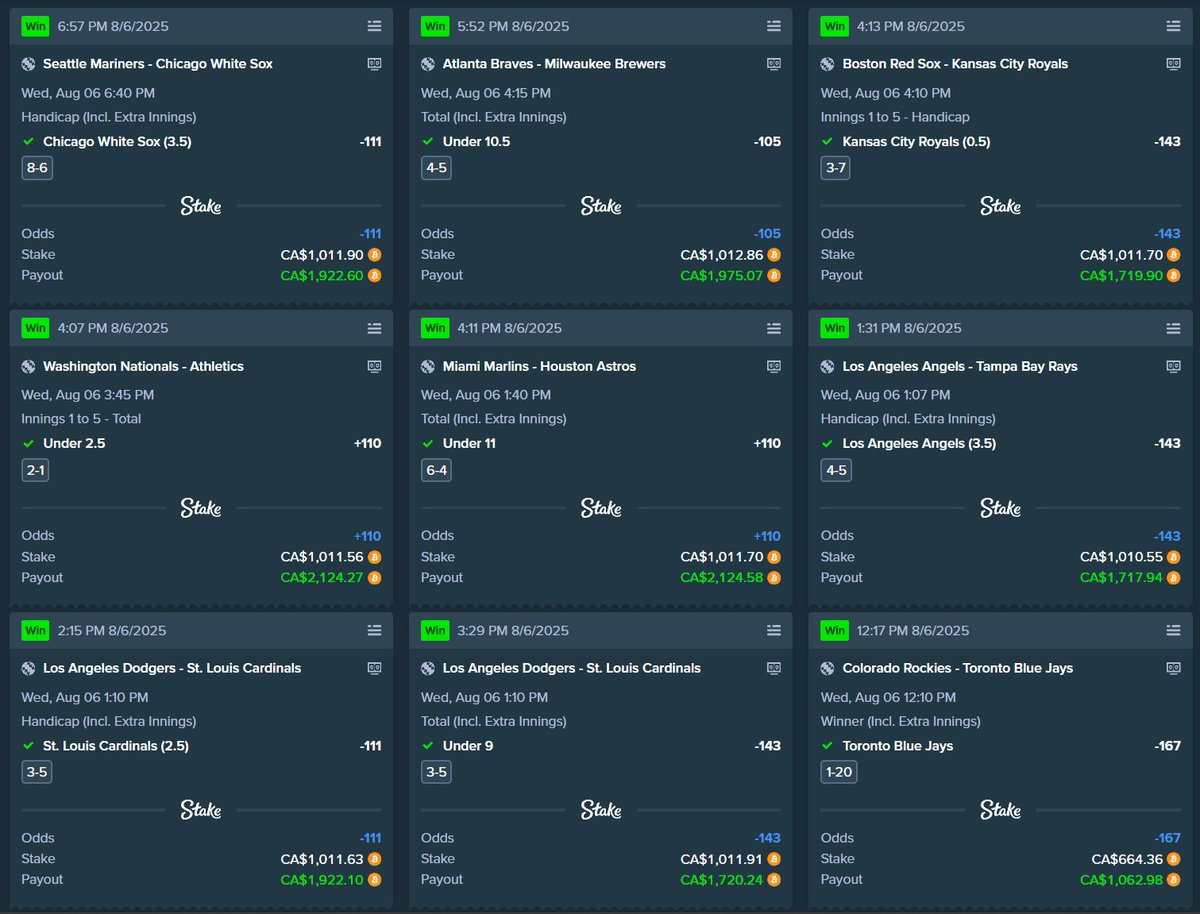Image resolution: width=1200 pixels, height=914 pixels.
Task: Click the 8-6 score box
Action: point(37,168)
